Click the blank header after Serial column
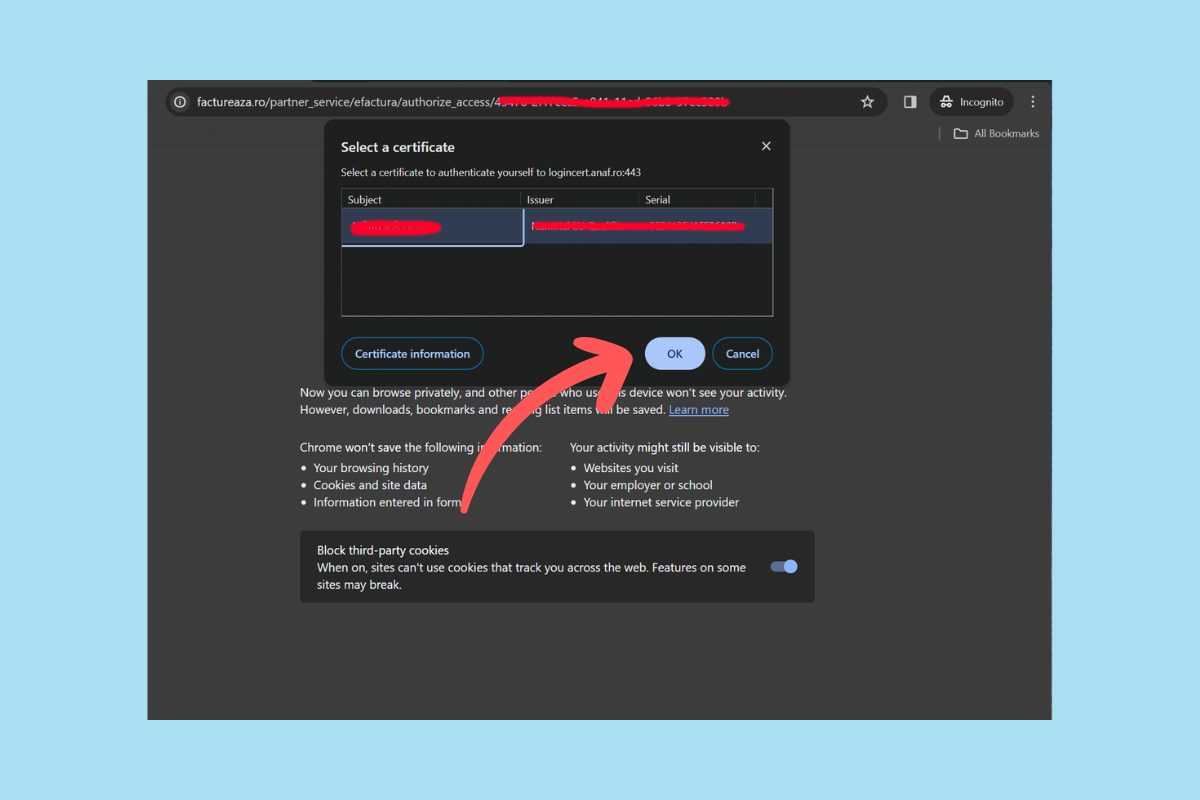The width and height of the screenshot is (1200, 800). tap(763, 200)
